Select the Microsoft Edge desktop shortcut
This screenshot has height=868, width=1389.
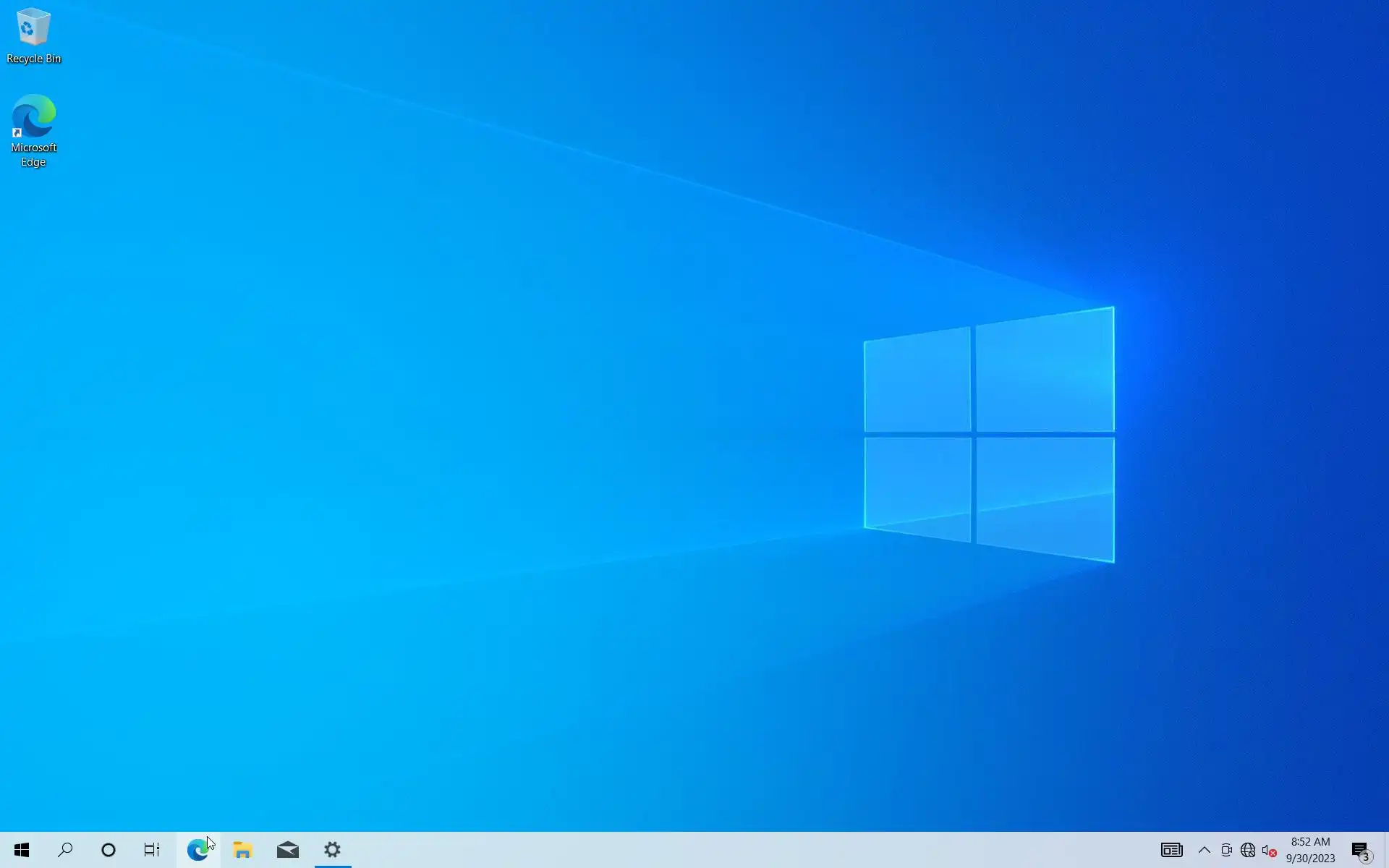tap(33, 130)
